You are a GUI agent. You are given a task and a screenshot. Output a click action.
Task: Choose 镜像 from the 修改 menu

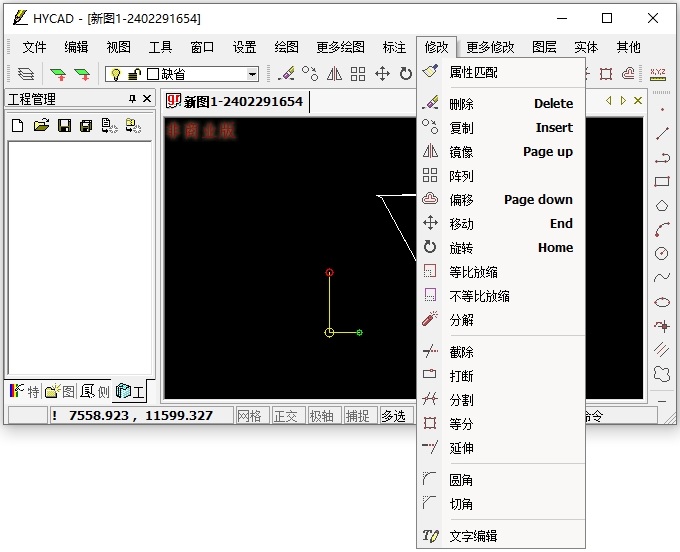click(461, 152)
